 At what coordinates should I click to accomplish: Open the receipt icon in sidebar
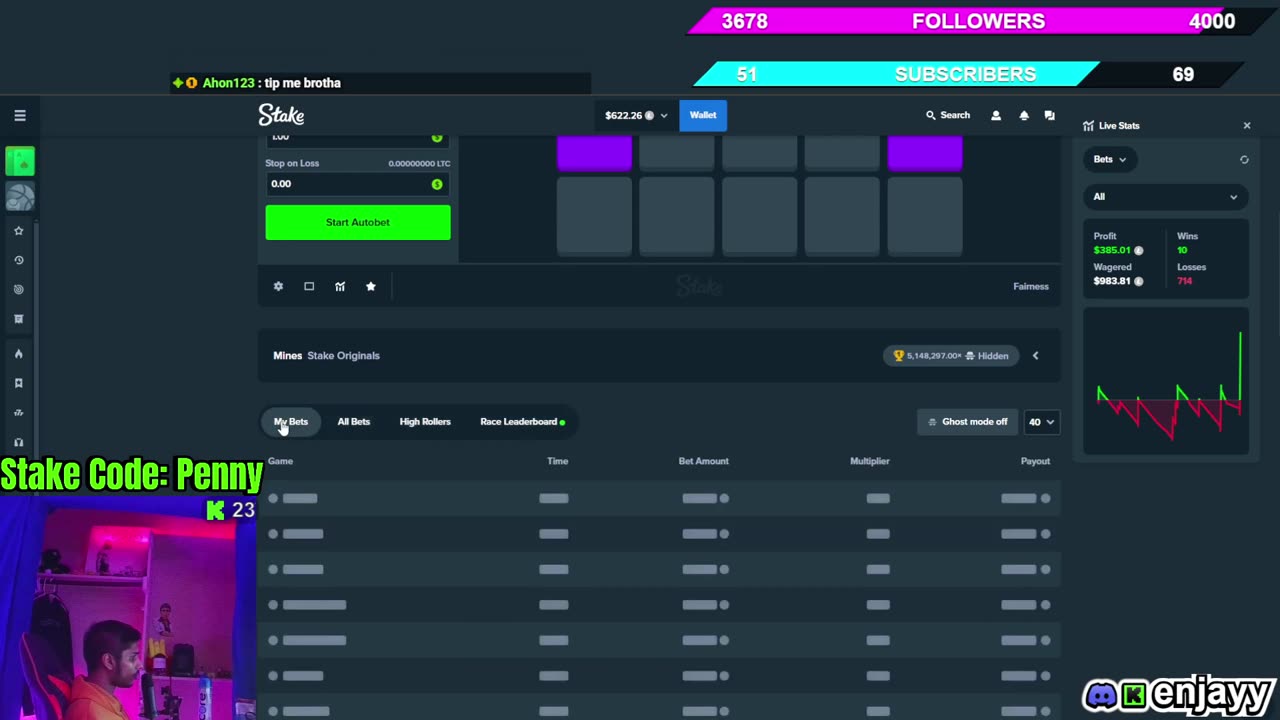(18, 319)
